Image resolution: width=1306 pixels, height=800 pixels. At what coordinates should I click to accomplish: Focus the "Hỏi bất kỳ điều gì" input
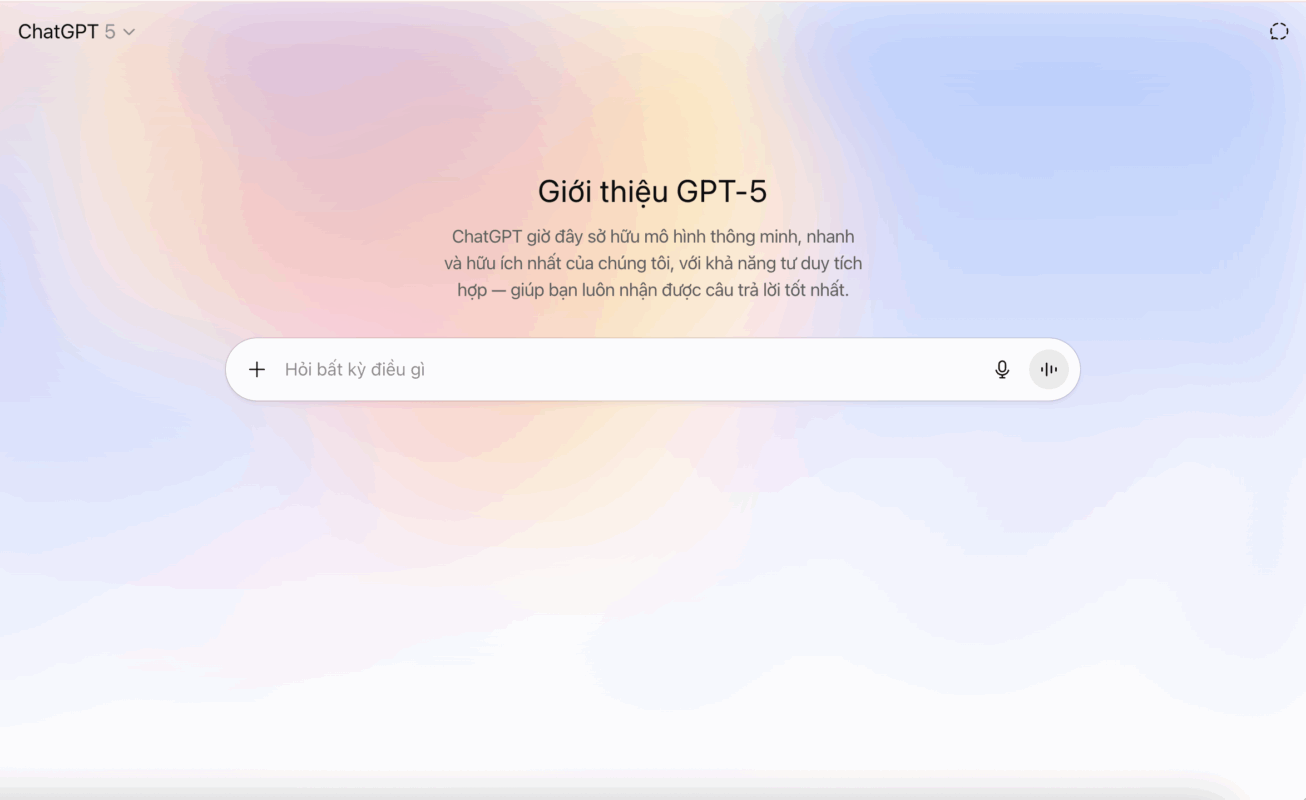click(x=630, y=370)
